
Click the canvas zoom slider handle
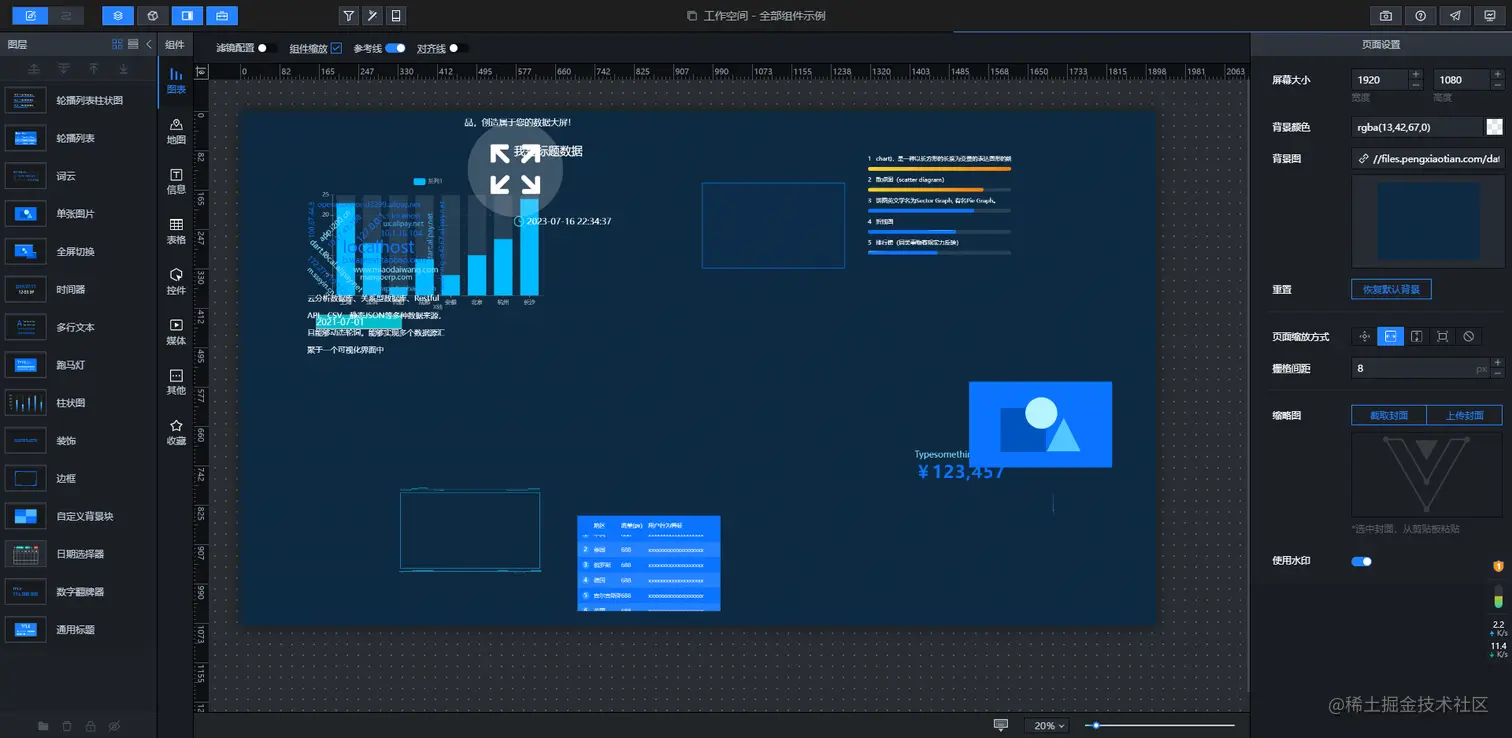[1097, 725]
